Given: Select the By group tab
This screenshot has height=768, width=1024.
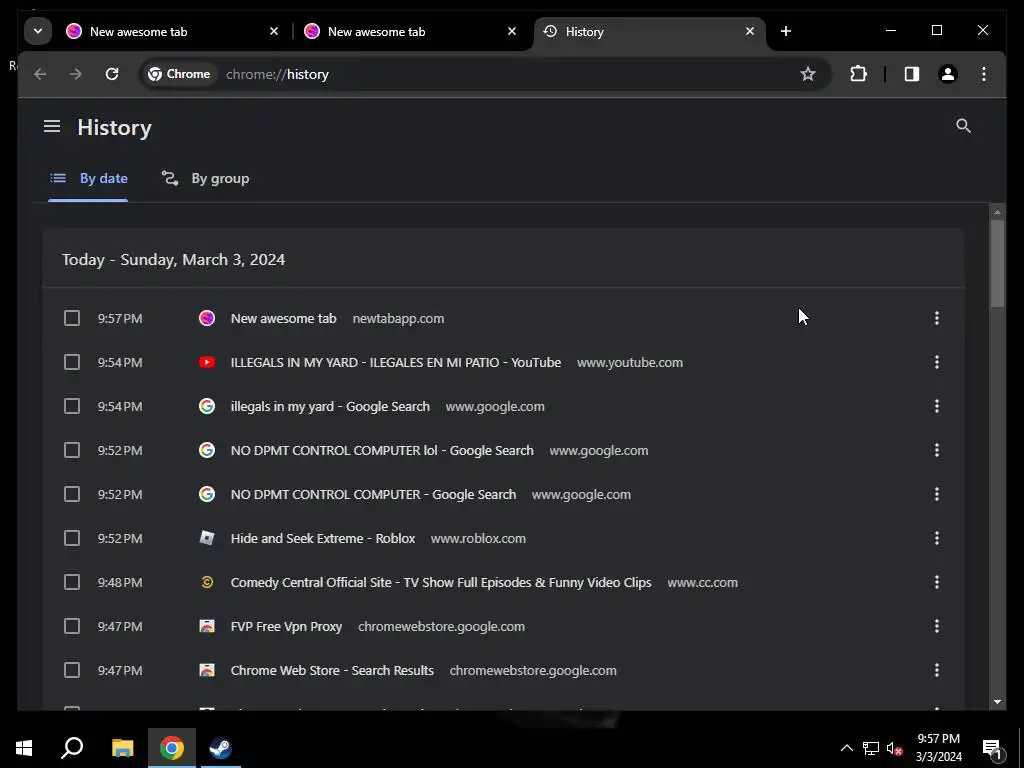Looking at the screenshot, I should pos(205,178).
